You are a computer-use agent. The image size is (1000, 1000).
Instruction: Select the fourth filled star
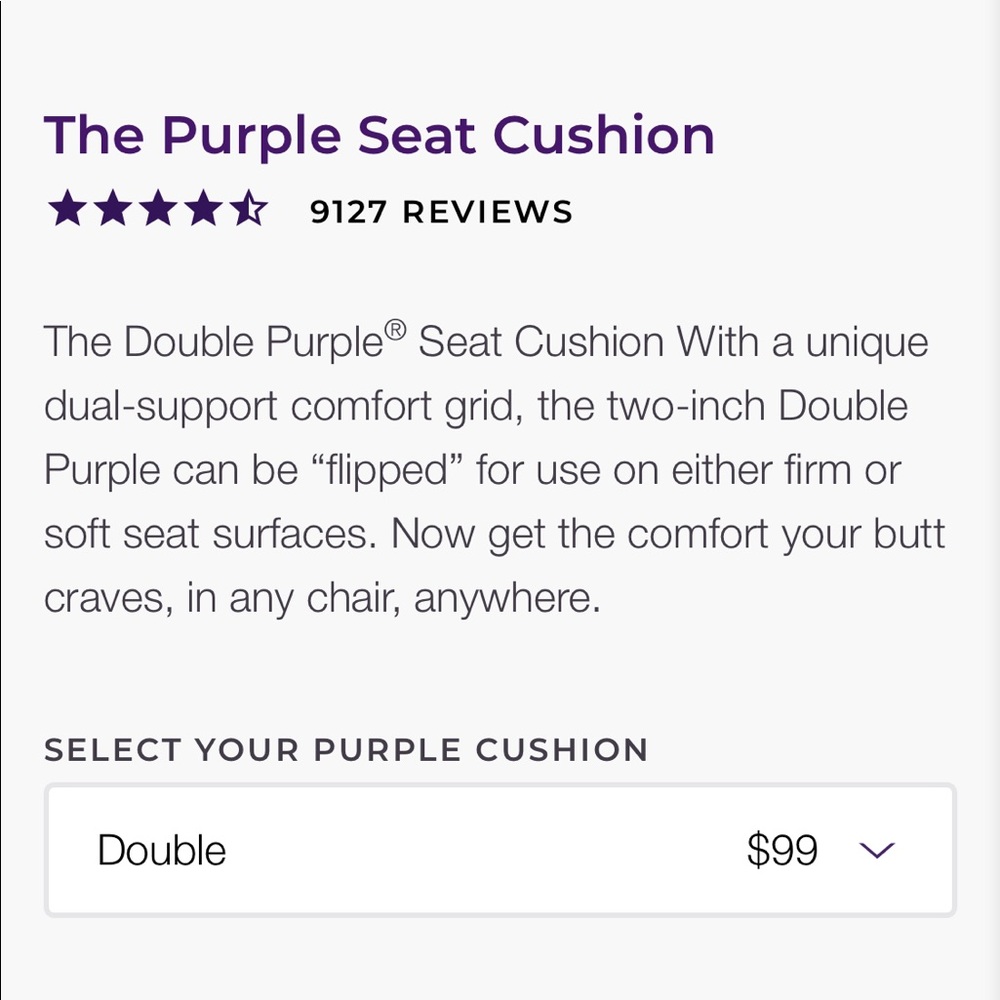pyautogui.click(x=204, y=210)
